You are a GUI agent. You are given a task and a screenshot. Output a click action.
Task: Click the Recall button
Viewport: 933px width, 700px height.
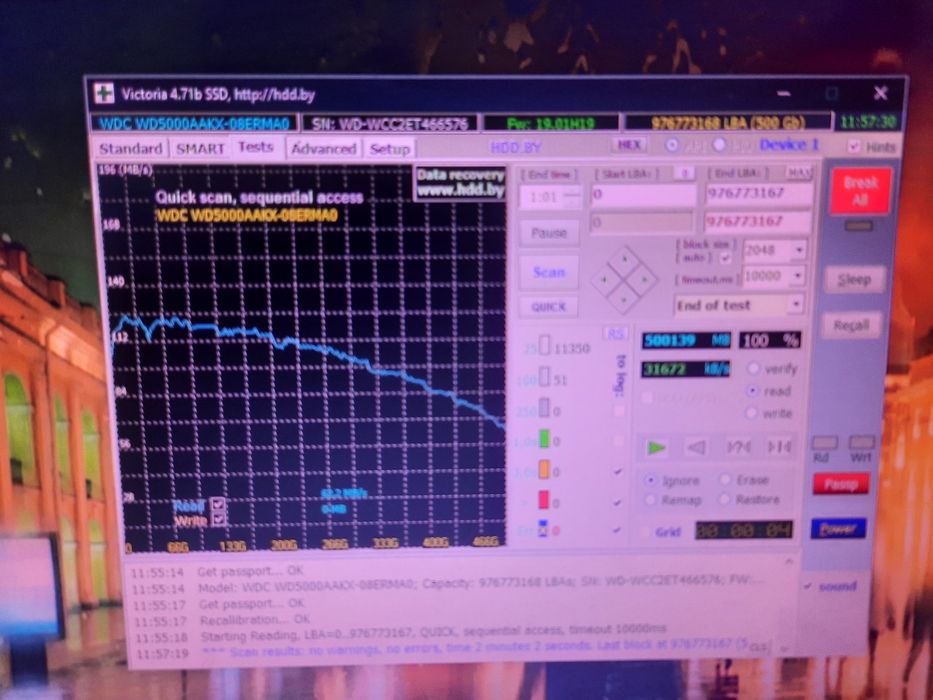pos(851,326)
